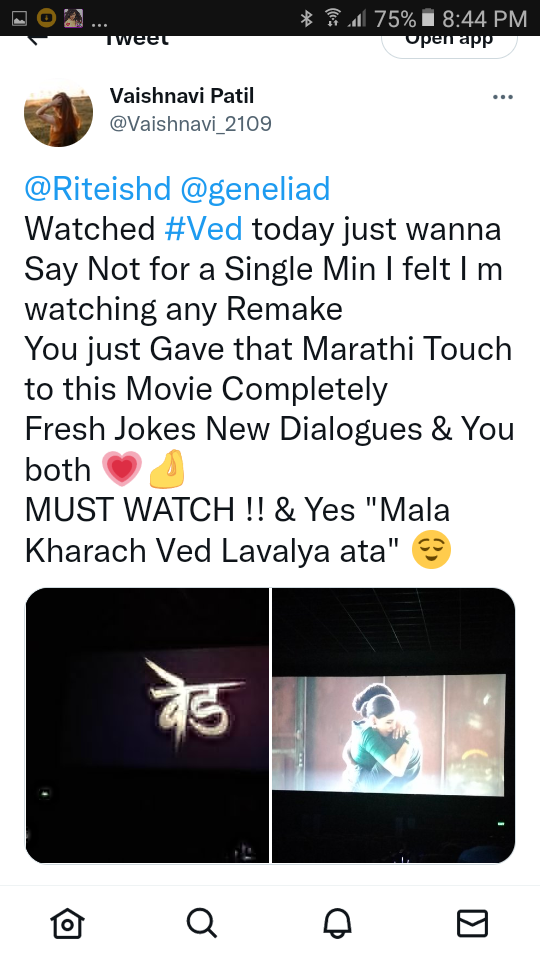This screenshot has height=960, width=540.
Task: Open the Search magnifier icon
Action: tap(202, 923)
